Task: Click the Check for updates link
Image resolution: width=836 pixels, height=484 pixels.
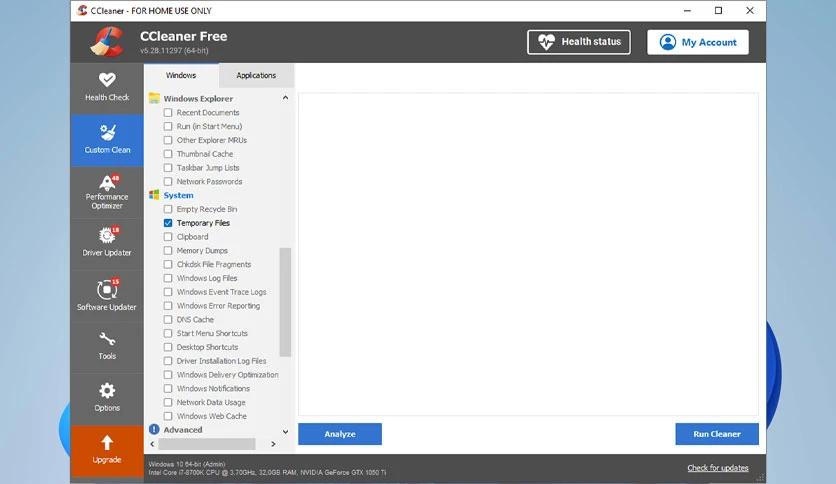Action: coord(718,468)
